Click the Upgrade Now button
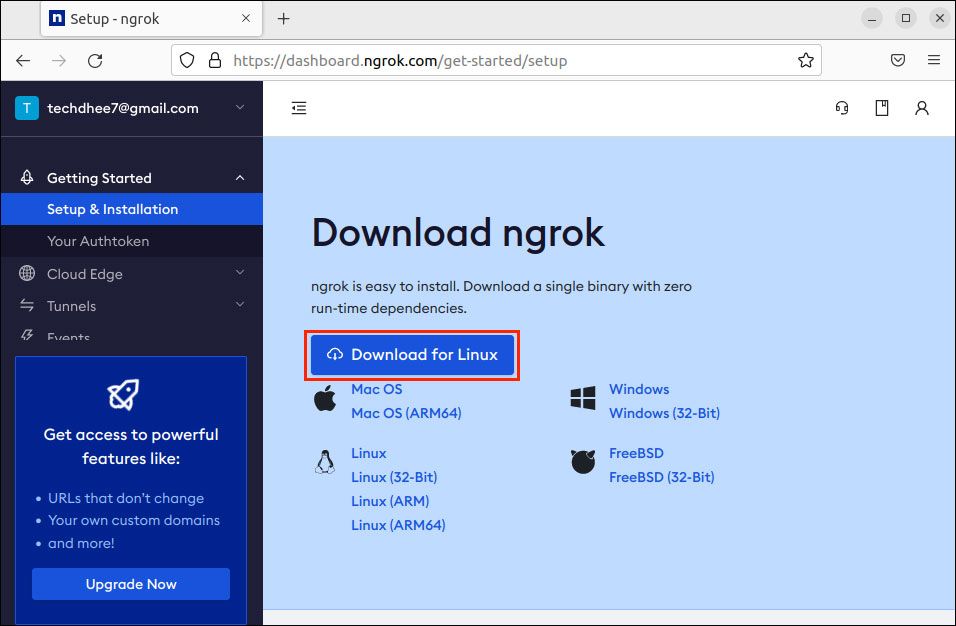The height and width of the screenshot is (626, 956). (131, 584)
